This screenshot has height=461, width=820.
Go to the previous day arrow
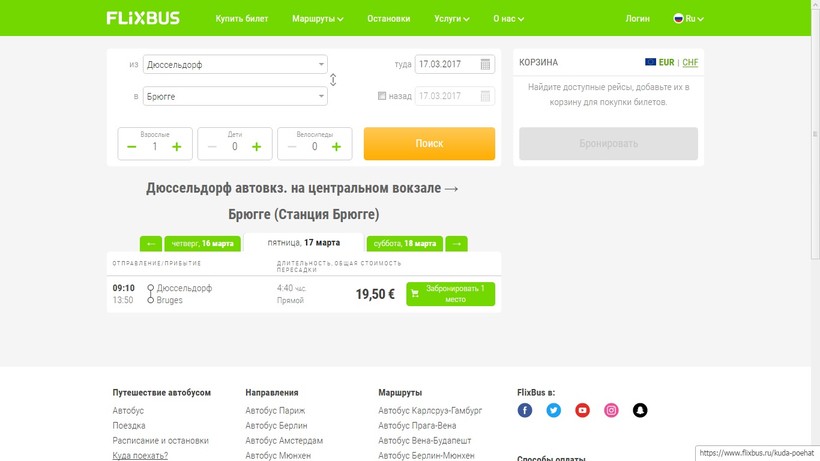151,243
